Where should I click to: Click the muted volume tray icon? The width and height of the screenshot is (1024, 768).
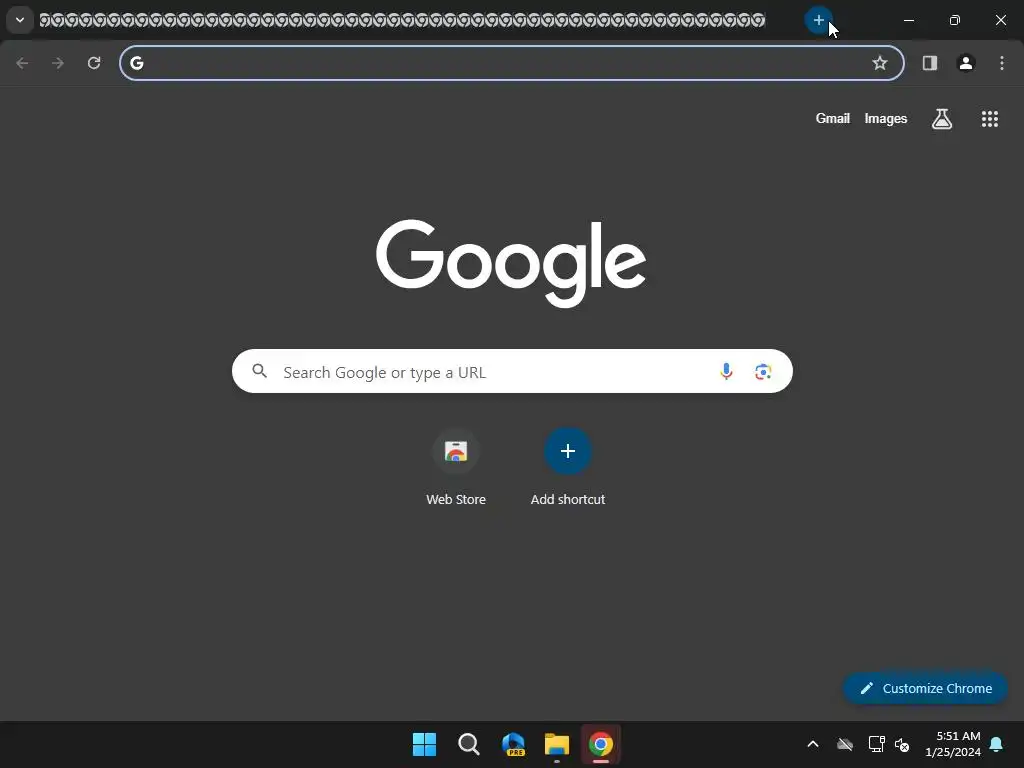coord(902,744)
